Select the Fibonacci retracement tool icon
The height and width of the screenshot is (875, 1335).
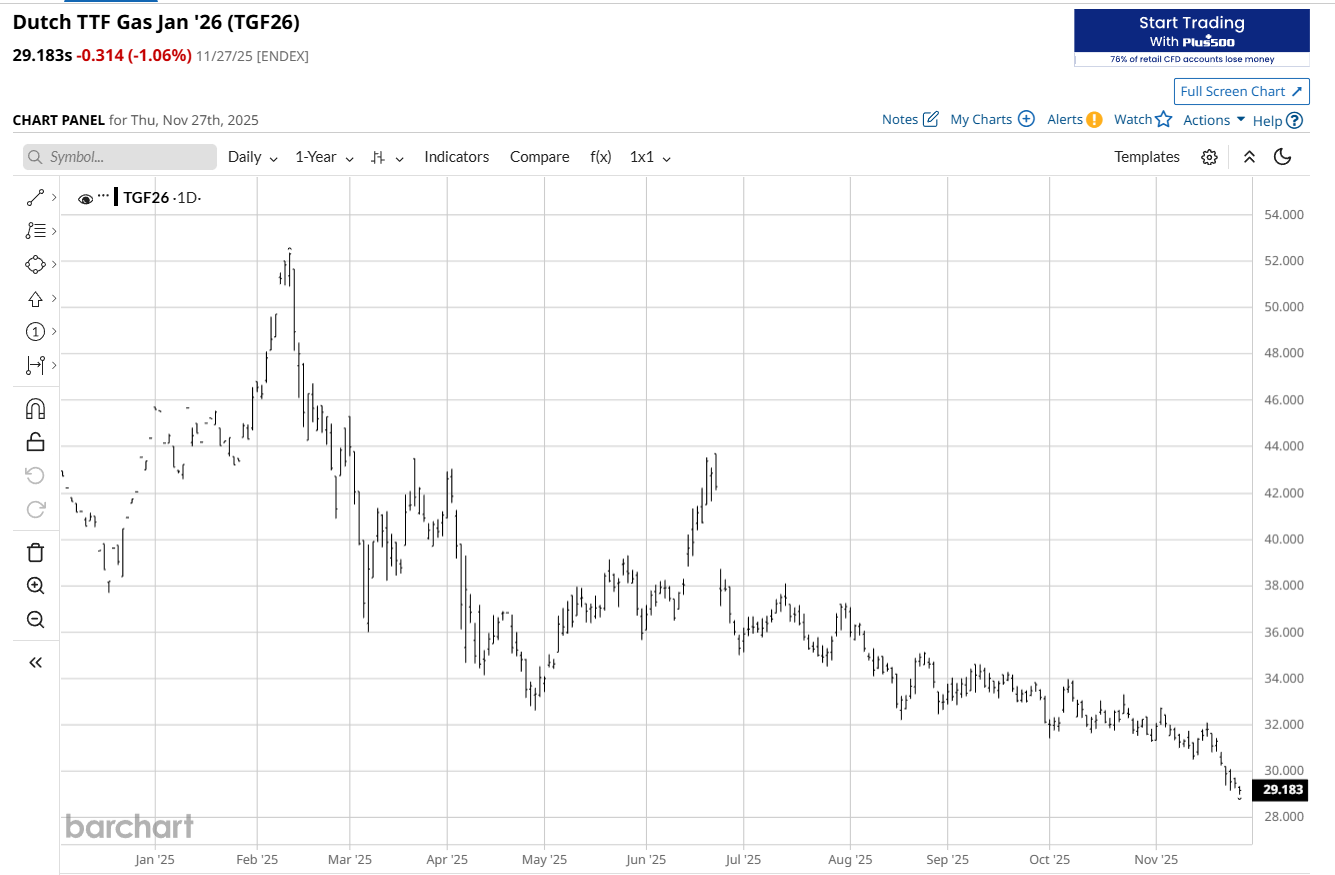point(35,231)
